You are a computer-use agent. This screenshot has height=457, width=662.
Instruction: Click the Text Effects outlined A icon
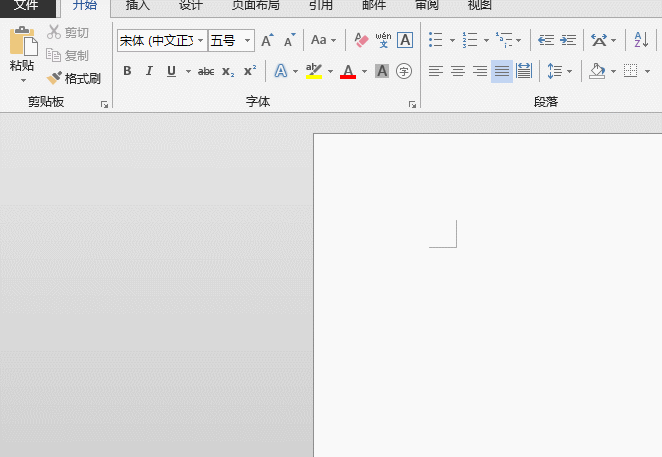point(281,71)
